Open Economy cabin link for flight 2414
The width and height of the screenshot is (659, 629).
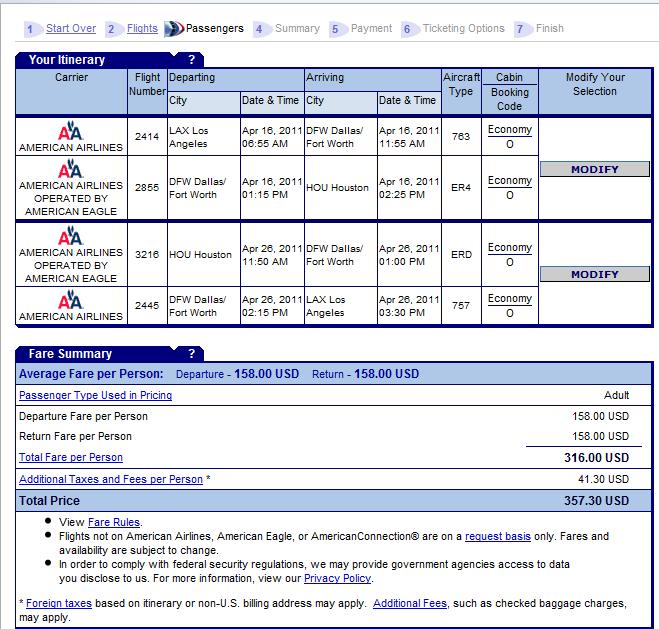pyautogui.click(x=510, y=130)
